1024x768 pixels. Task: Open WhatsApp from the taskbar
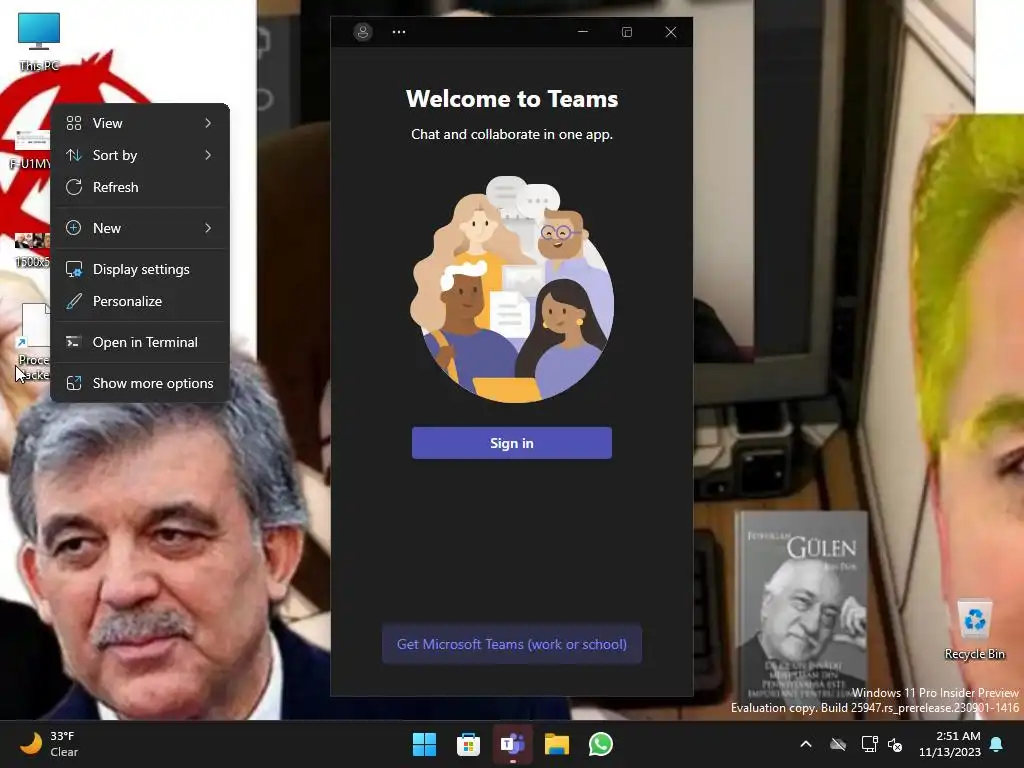pyautogui.click(x=601, y=744)
